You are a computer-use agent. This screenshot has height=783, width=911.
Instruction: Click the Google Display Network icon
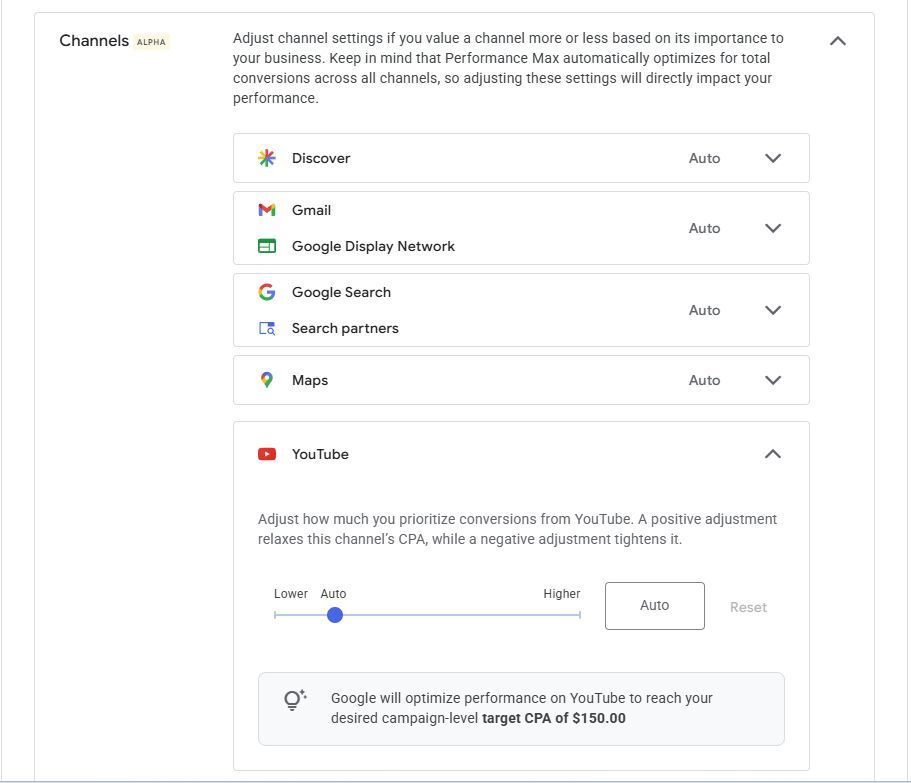coord(267,246)
